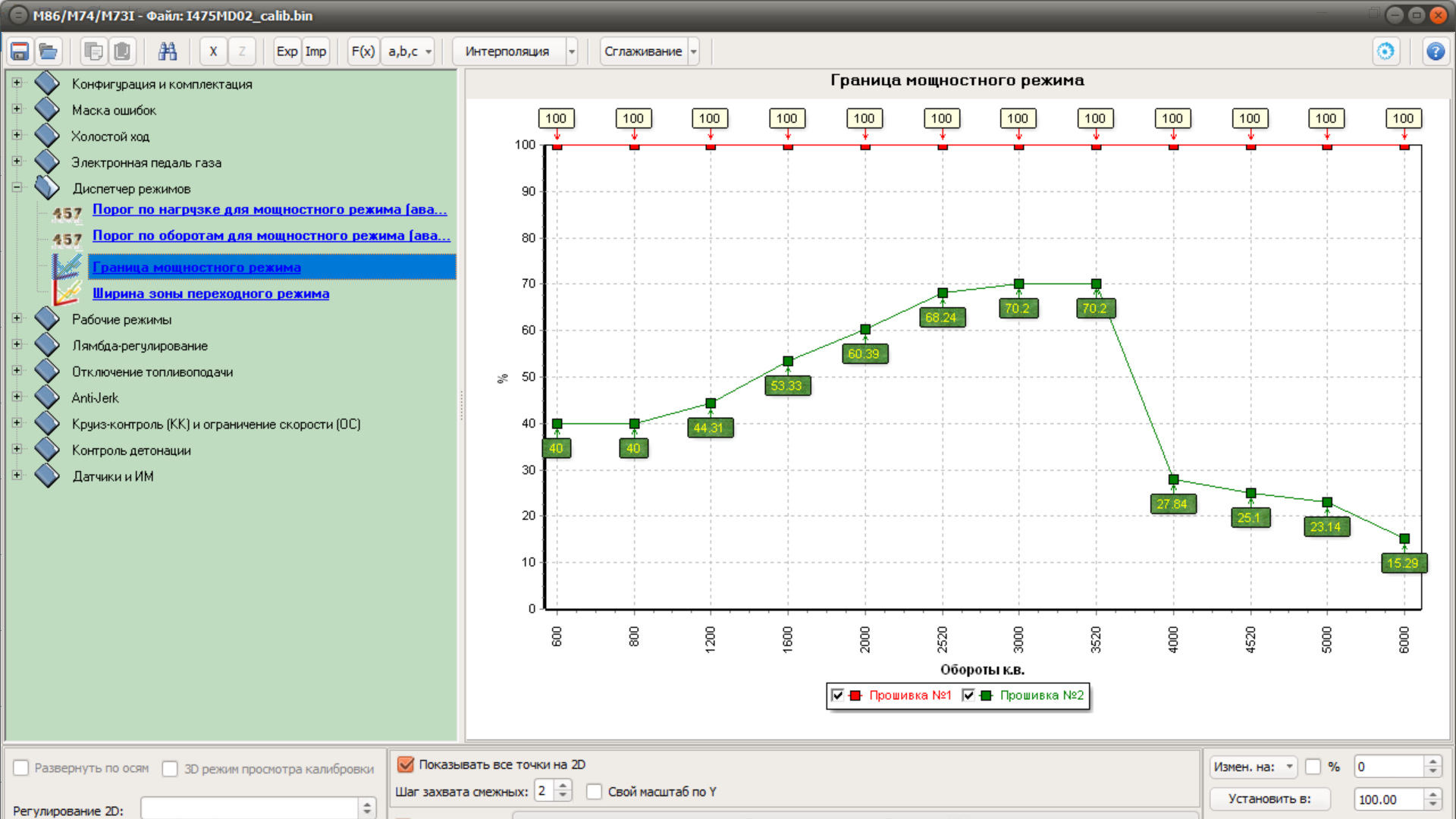
Task: Open dropdown arrow next to Интерполяция
Action: [x=572, y=52]
